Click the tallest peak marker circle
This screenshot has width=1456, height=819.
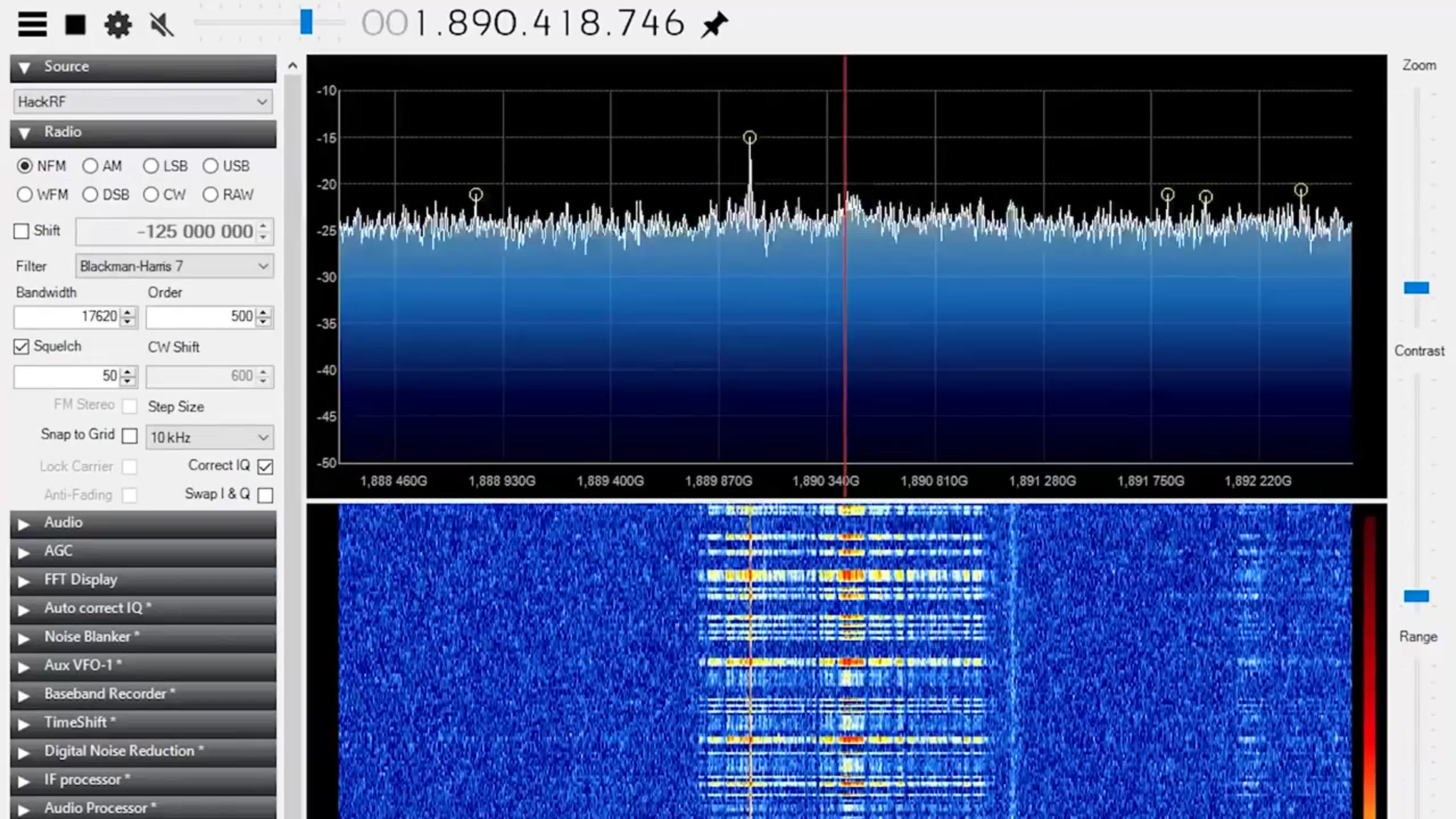tap(749, 137)
